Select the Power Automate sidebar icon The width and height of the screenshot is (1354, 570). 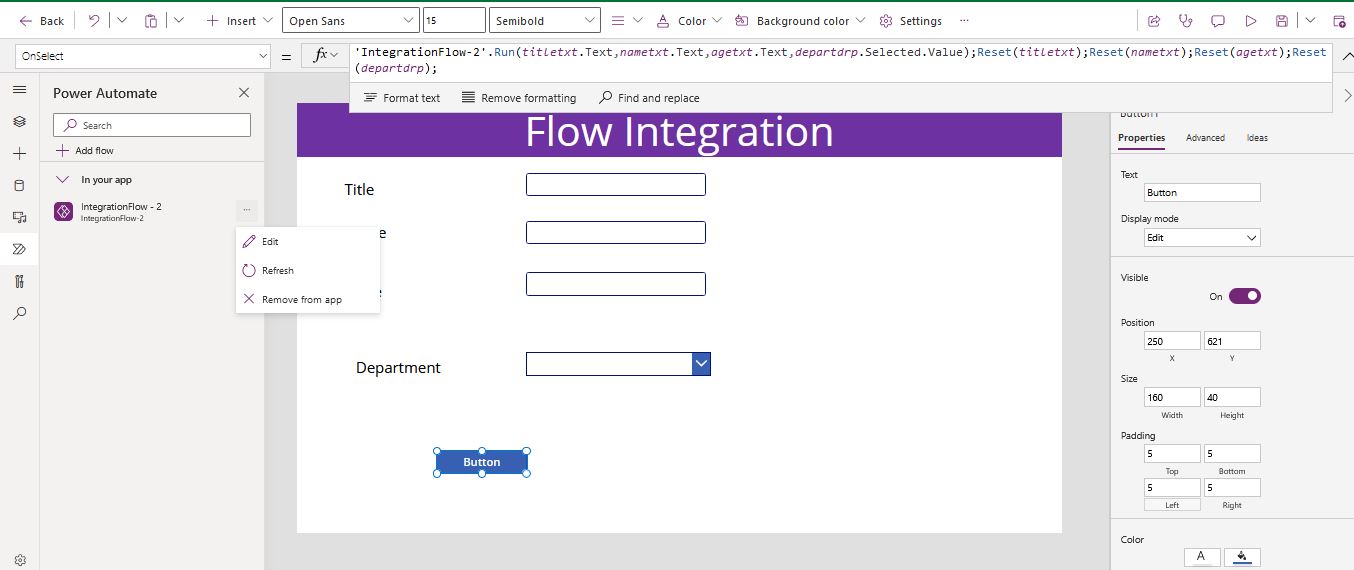click(x=19, y=249)
